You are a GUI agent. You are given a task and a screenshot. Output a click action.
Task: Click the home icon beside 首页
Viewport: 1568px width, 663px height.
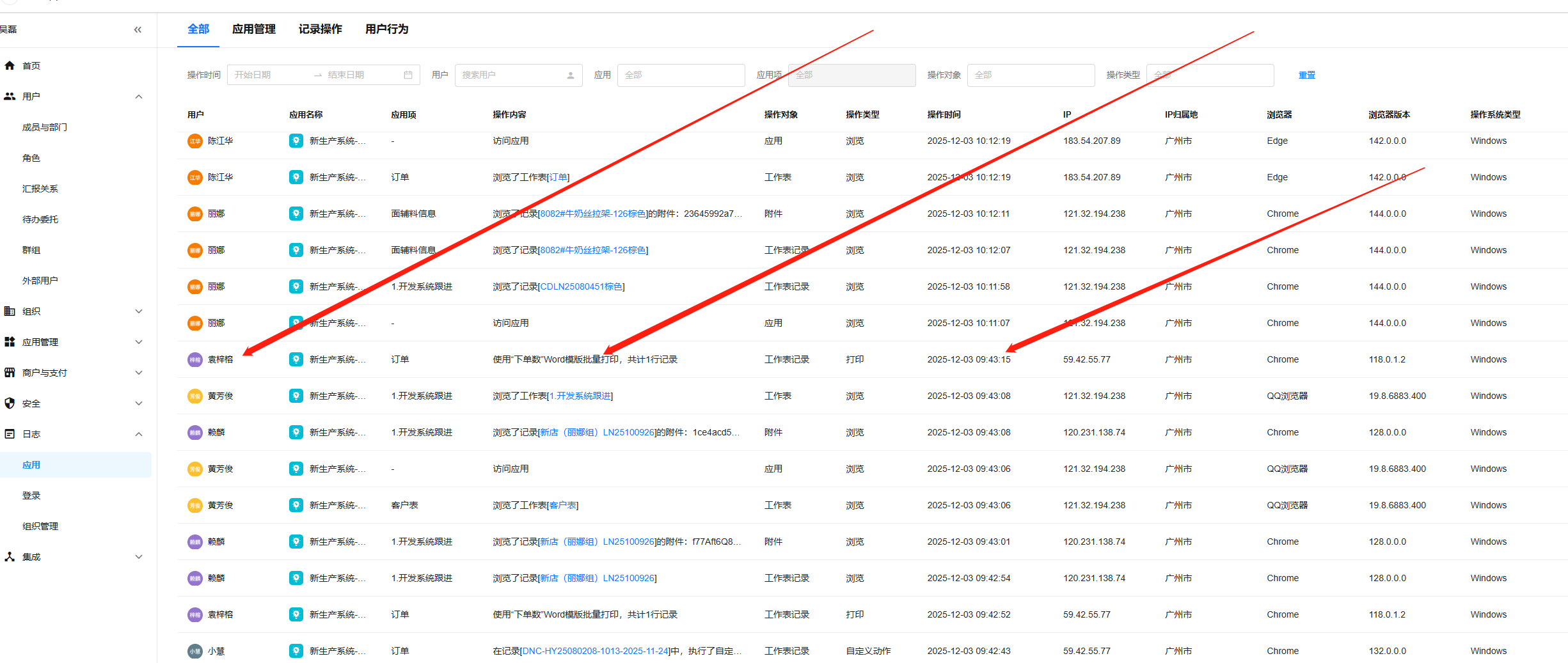pos(10,66)
